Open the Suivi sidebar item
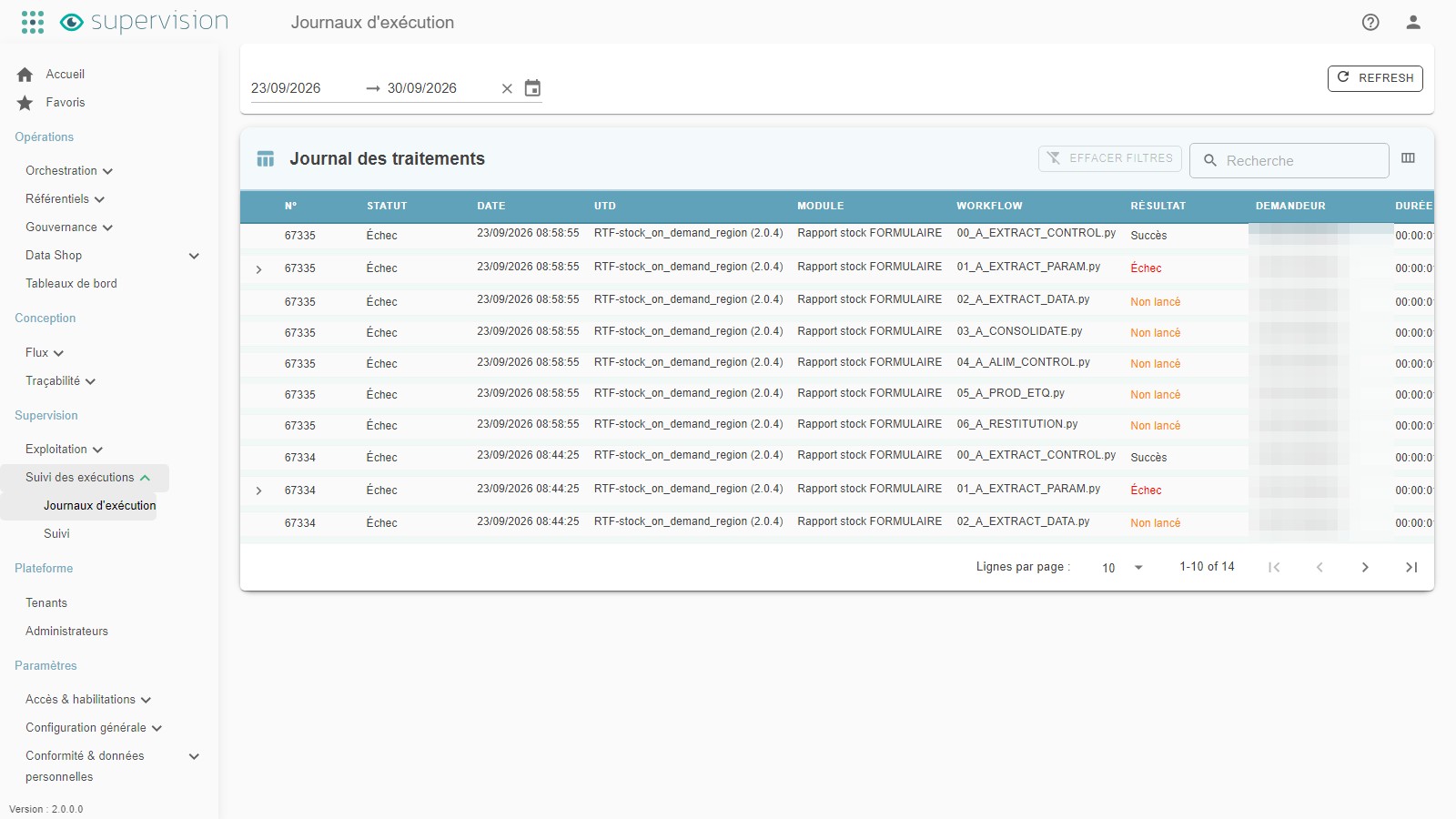 56,534
